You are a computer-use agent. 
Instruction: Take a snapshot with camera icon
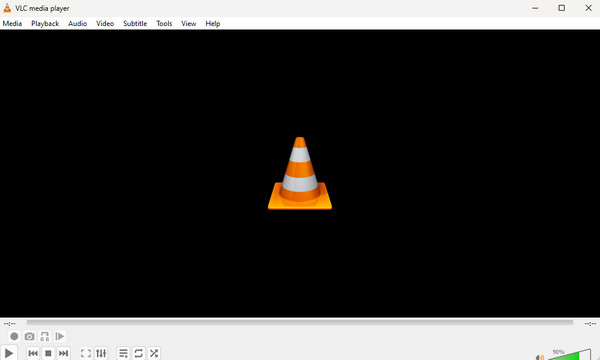click(29, 336)
